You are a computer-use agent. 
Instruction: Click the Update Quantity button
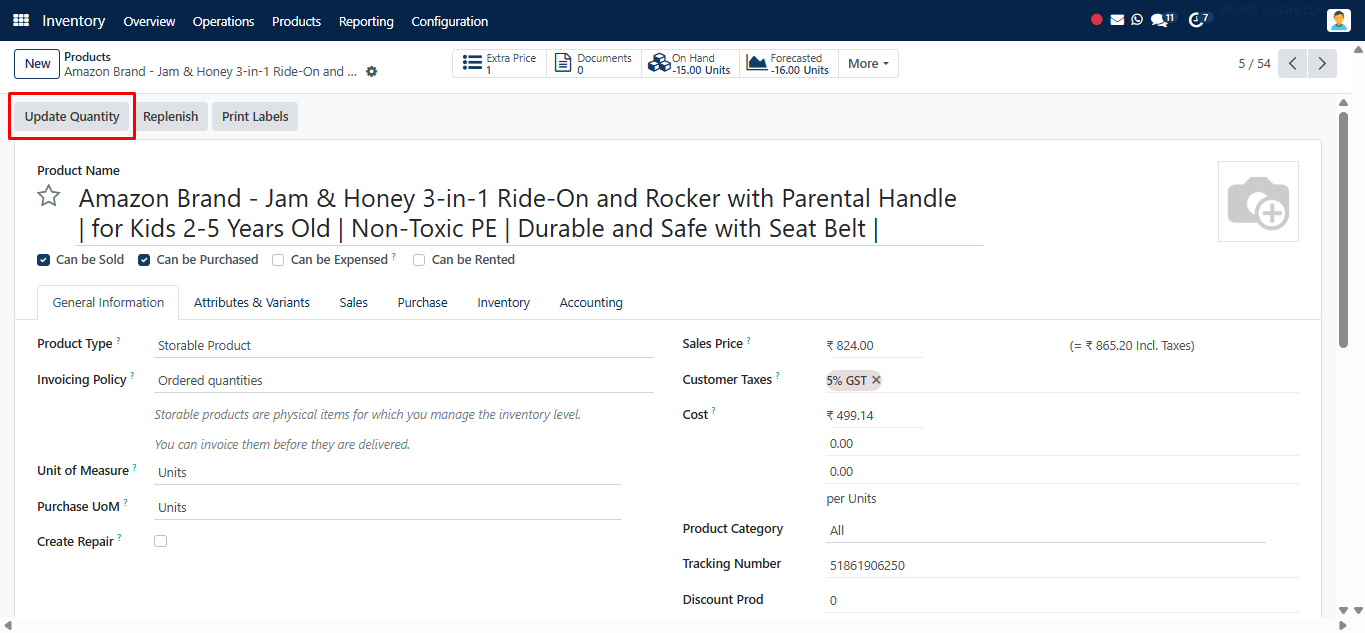72,116
